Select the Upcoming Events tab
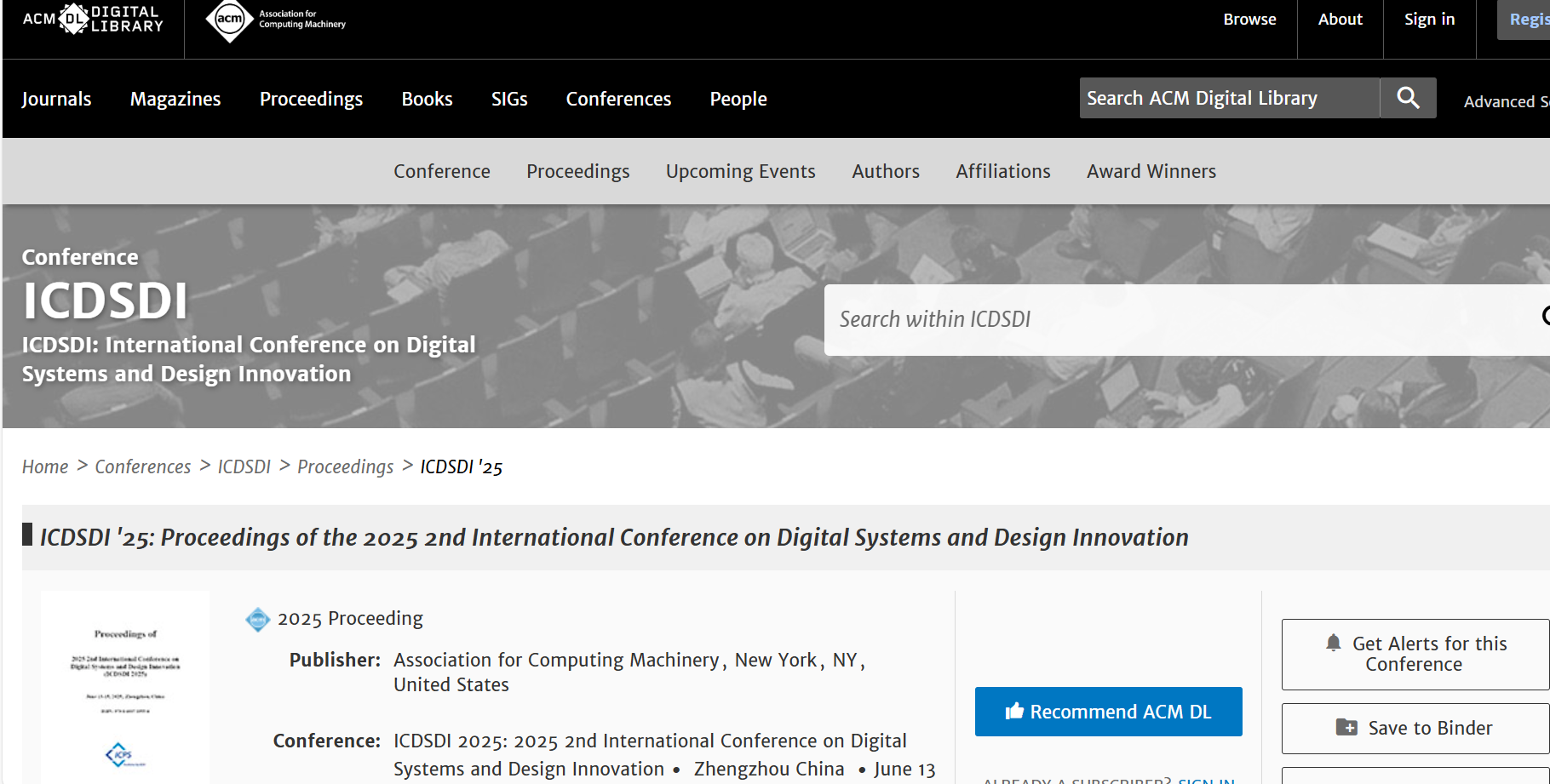1550x784 pixels. coord(740,171)
